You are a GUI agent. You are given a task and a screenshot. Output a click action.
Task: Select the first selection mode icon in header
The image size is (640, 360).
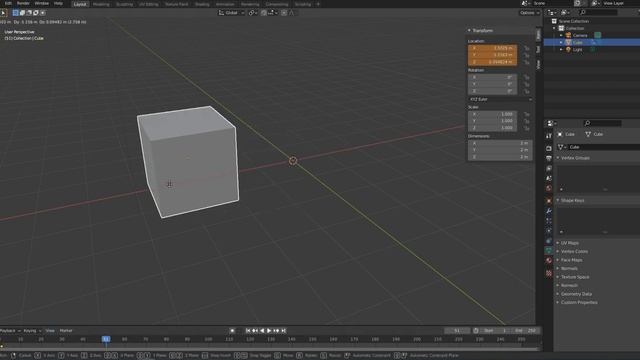coord(16,13)
